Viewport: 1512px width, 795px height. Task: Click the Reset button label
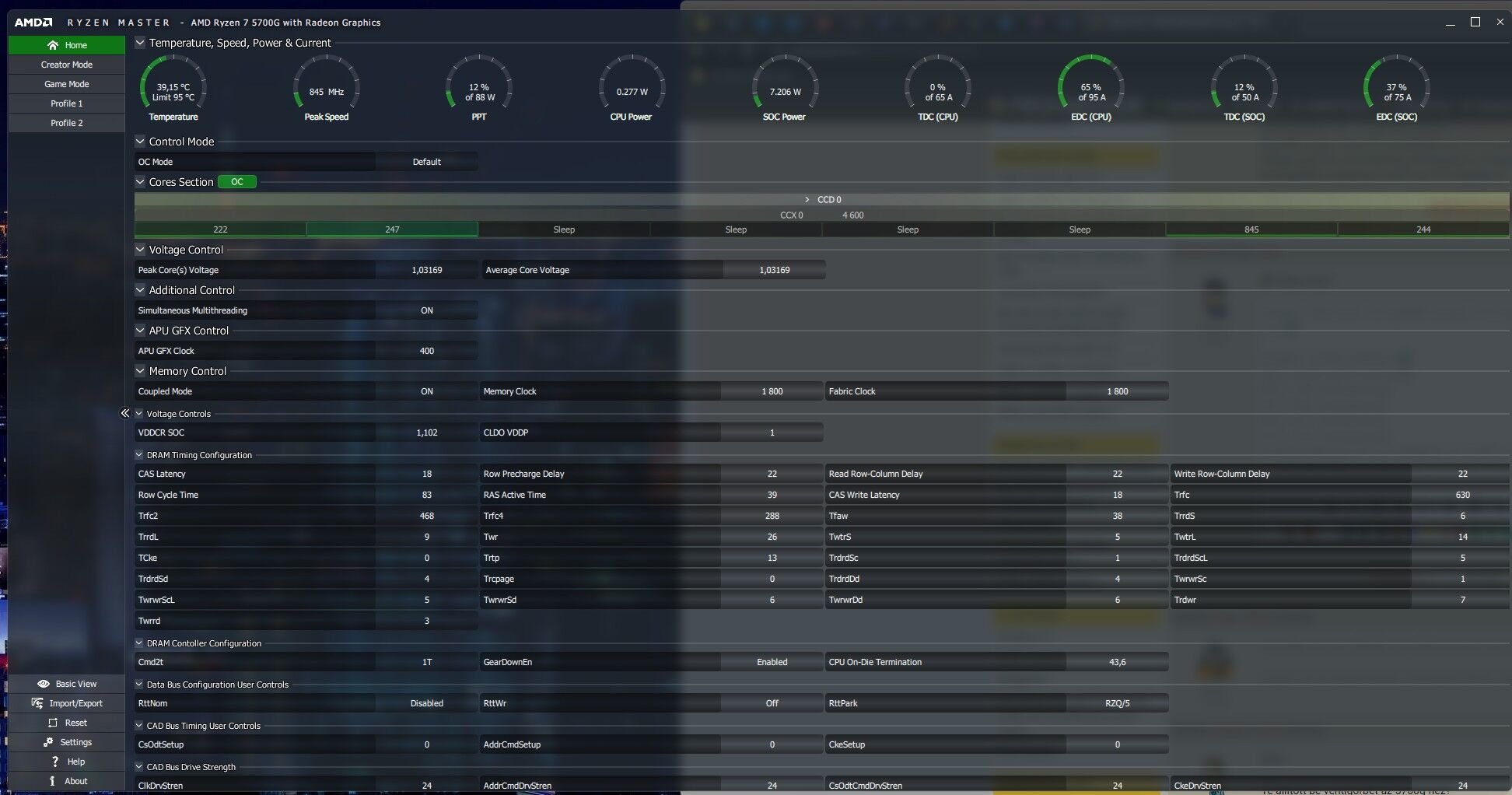[x=76, y=723]
